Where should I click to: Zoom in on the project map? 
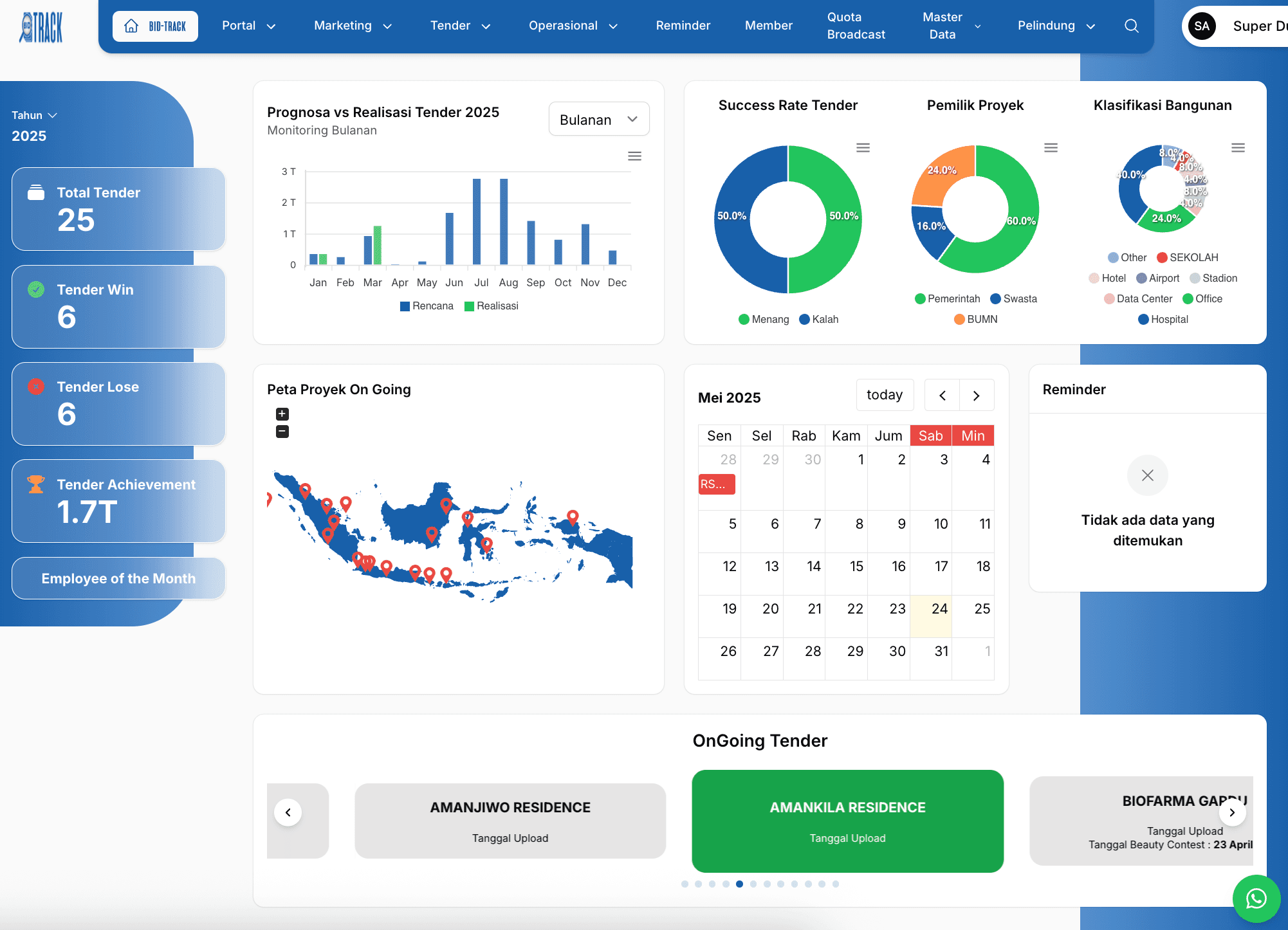pyautogui.click(x=282, y=414)
